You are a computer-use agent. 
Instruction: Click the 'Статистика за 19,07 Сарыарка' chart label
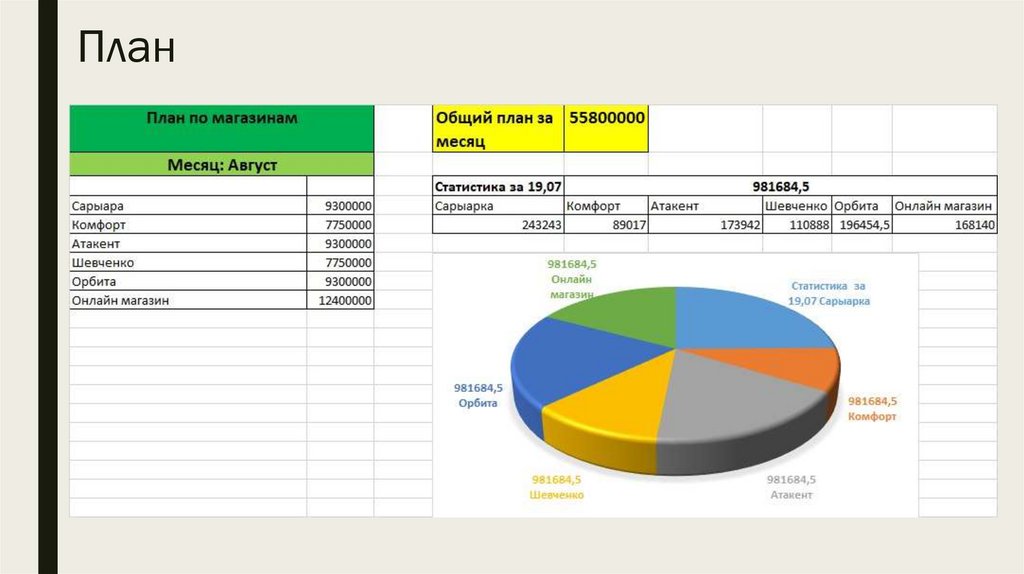829,294
